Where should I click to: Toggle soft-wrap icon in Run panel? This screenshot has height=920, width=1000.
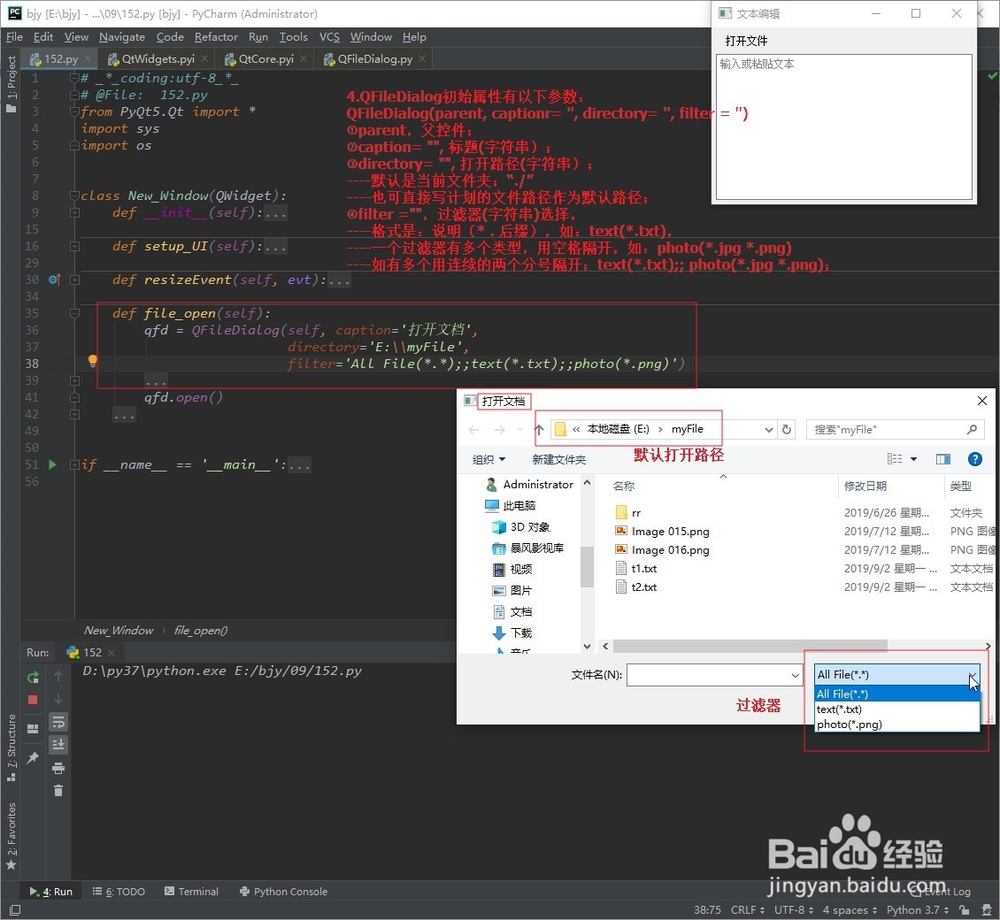(58, 722)
